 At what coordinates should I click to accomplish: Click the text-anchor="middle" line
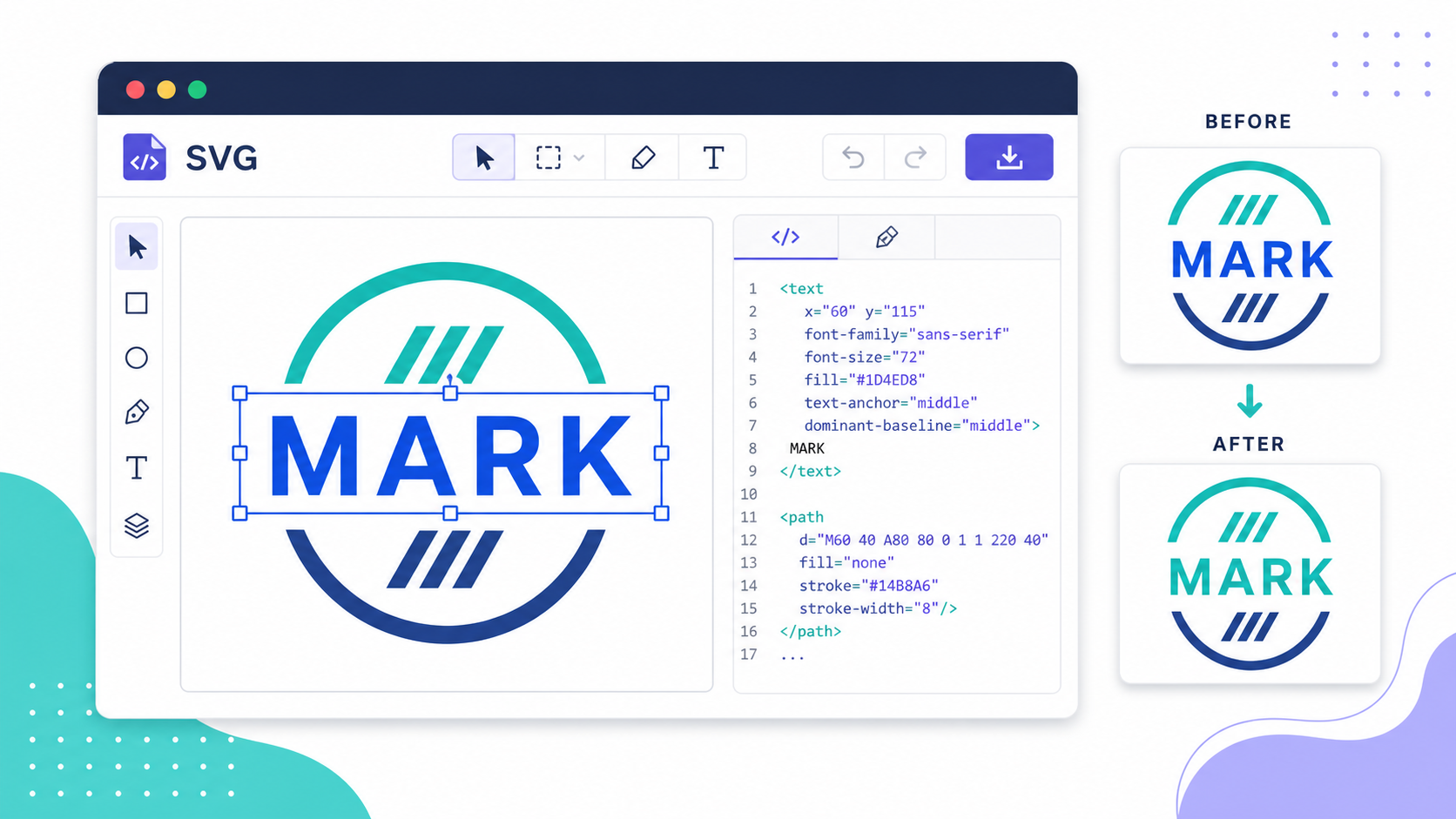click(x=890, y=402)
